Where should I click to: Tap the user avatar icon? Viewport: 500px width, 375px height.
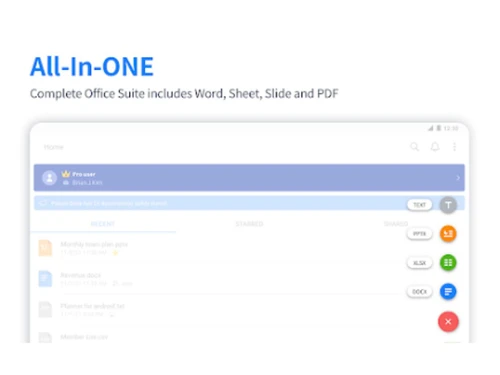point(49,178)
